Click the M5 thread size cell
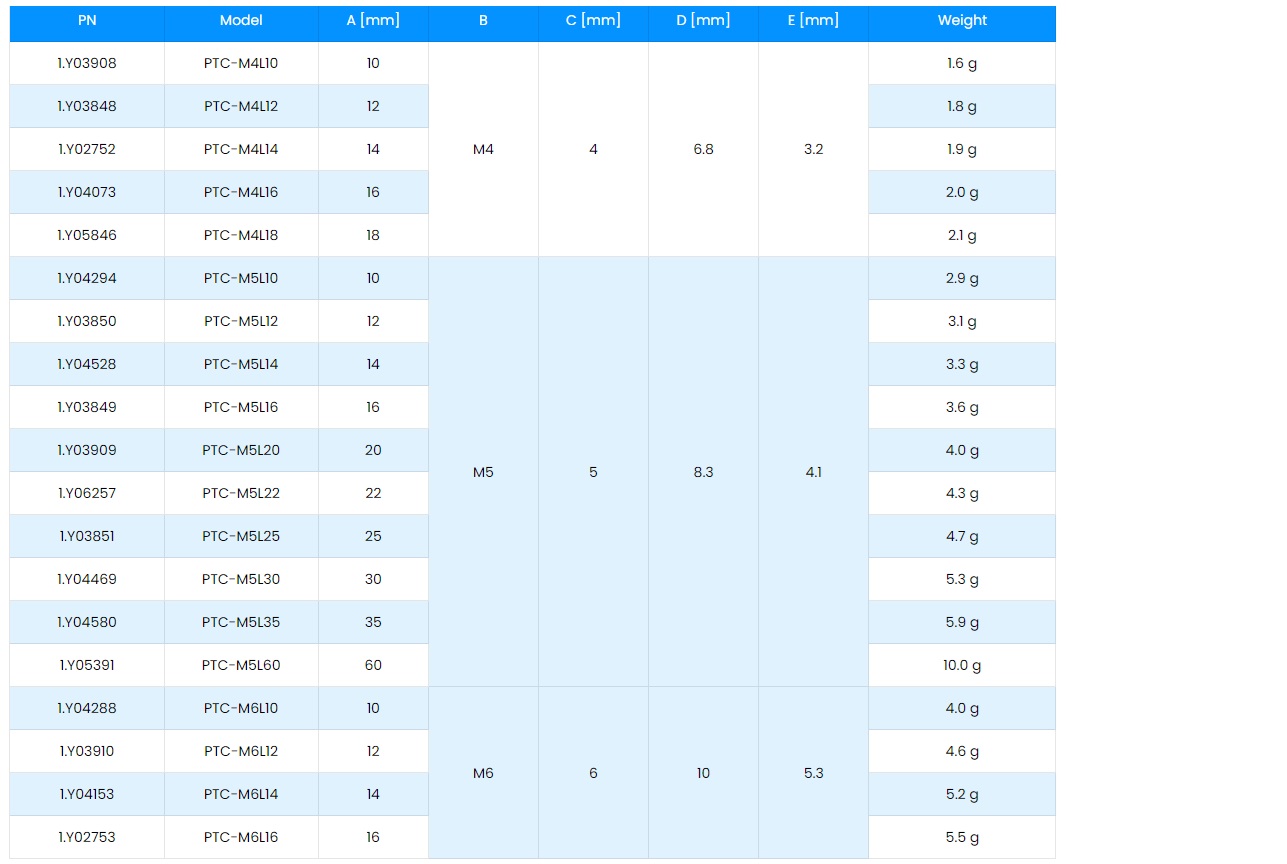Image resolution: width=1287 pixels, height=864 pixels. [x=483, y=472]
